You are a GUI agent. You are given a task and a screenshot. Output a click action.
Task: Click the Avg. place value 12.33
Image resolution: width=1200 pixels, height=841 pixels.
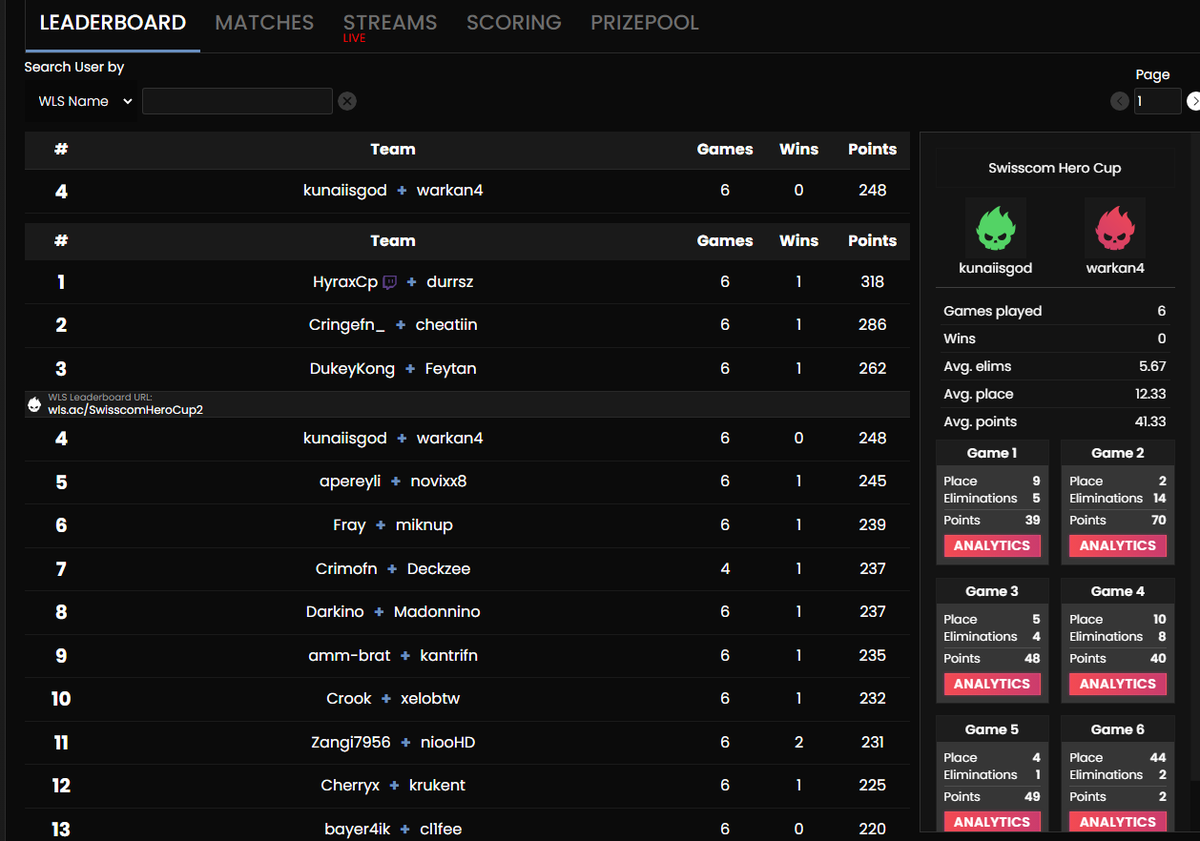tap(1151, 394)
